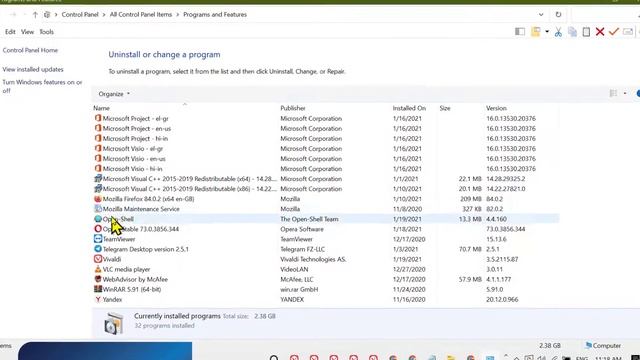The width and height of the screenshot is (640, 360).
Task: Expand chevron after All Control Panel Items
Action: pyautogui.click(x=178, y=15)
